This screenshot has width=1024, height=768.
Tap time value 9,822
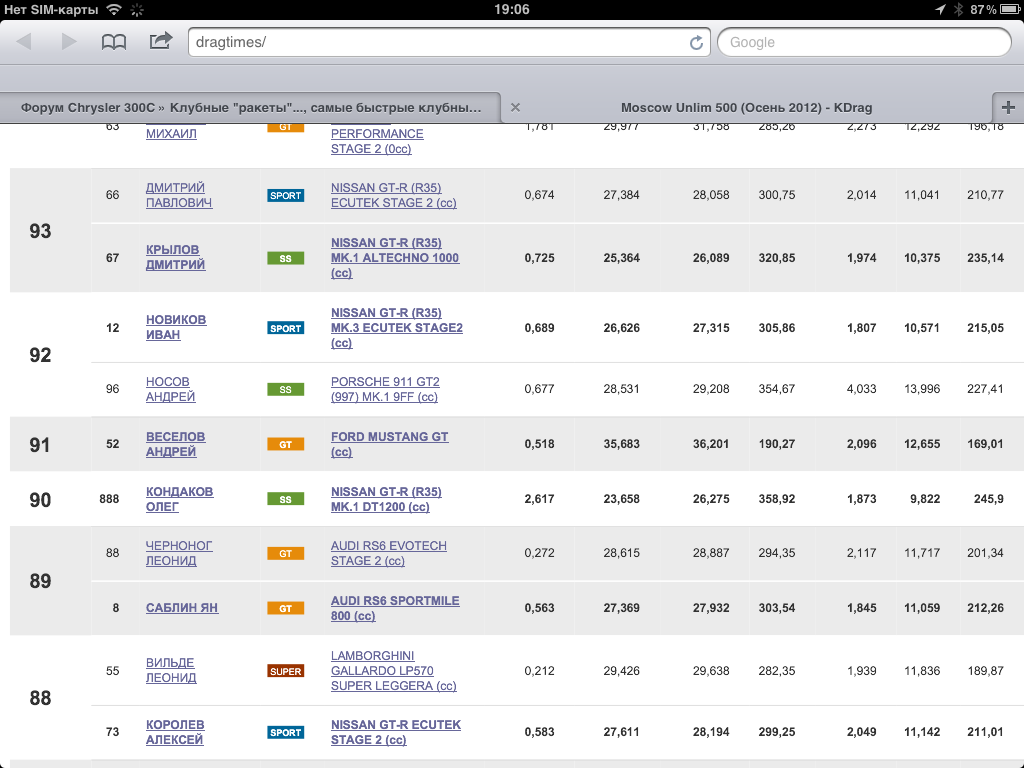(925, 499)
